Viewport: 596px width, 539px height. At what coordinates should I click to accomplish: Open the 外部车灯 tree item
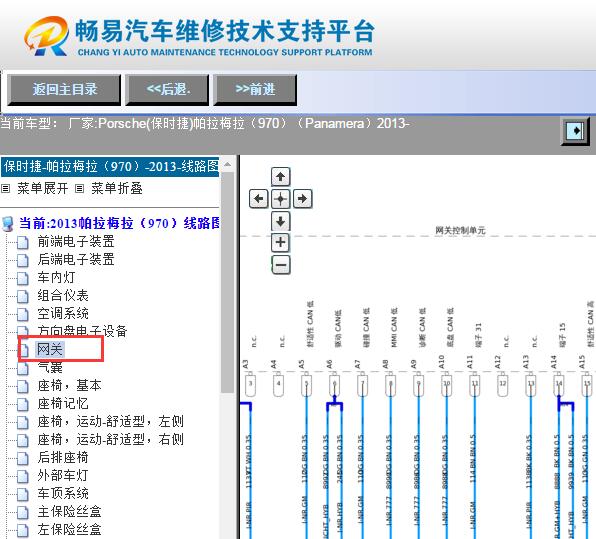click(63, 476)
